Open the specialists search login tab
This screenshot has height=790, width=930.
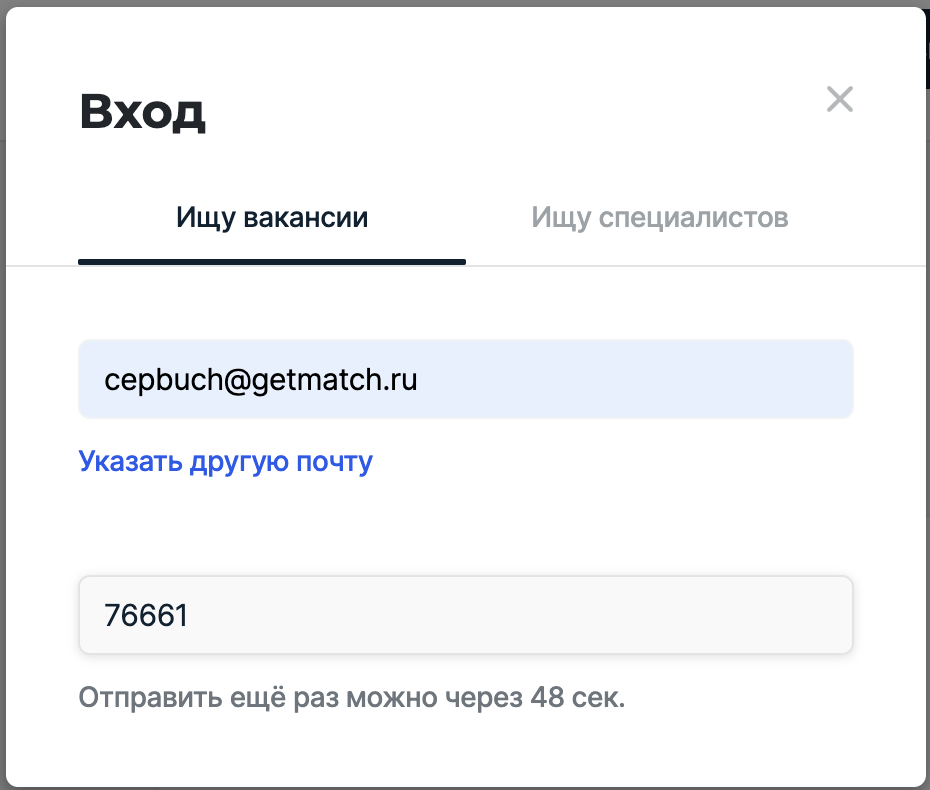[660, 218]
